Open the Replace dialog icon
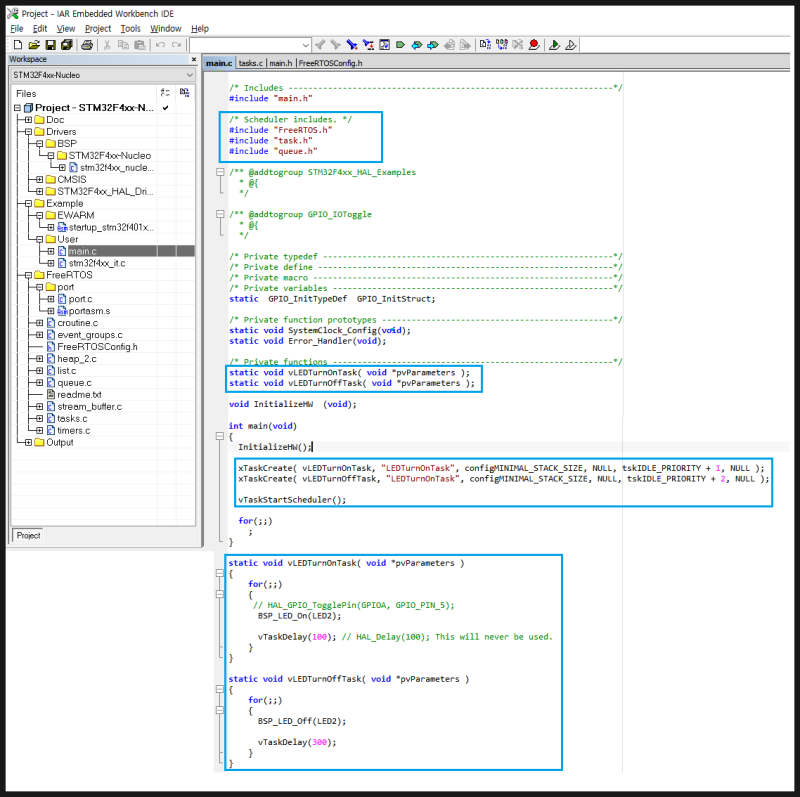 coord(368,45)
